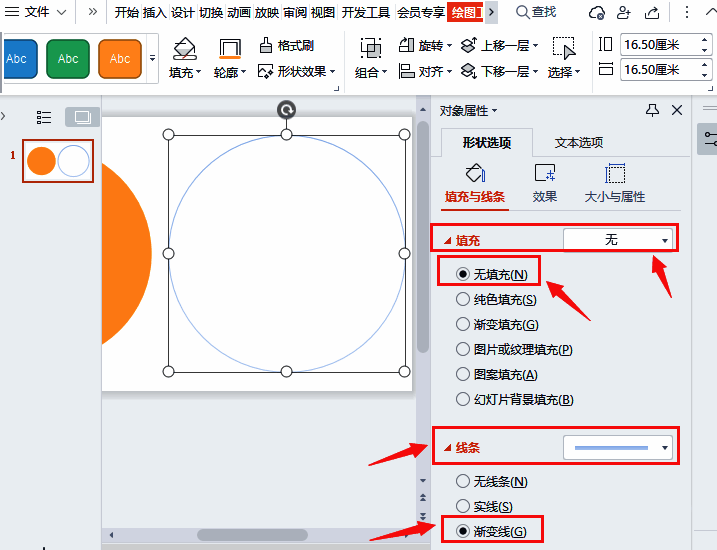Select the 格式刷 format painter
Screen dimensions: 717x550
286,45
